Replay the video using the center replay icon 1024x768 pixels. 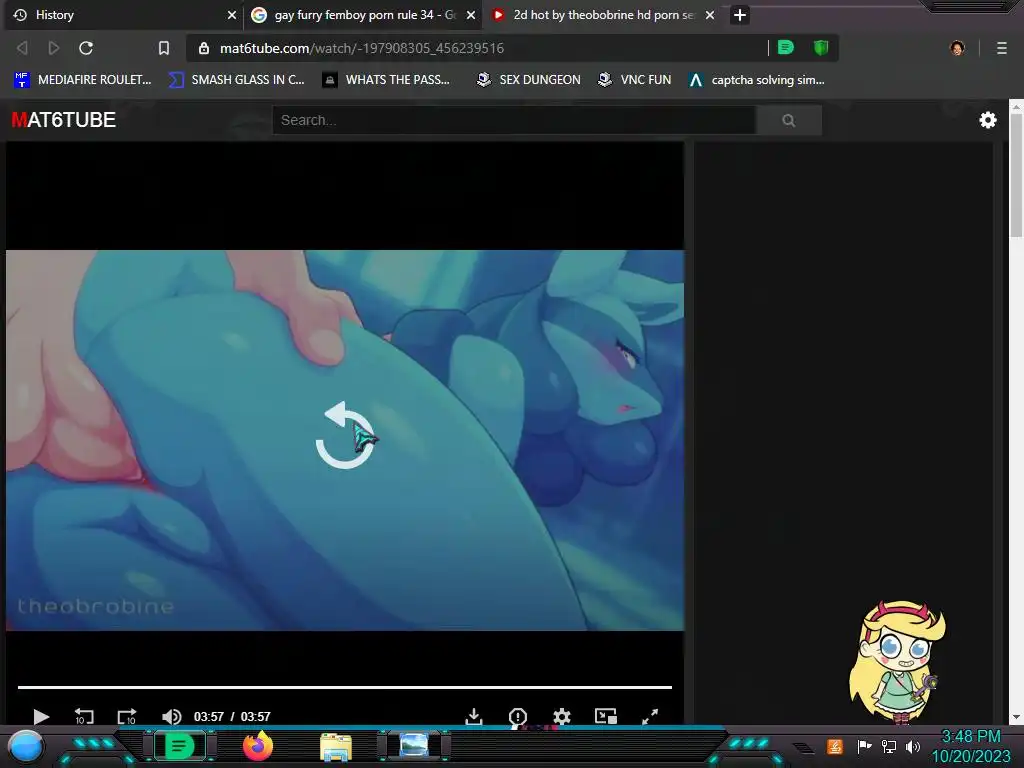(345, 436)
